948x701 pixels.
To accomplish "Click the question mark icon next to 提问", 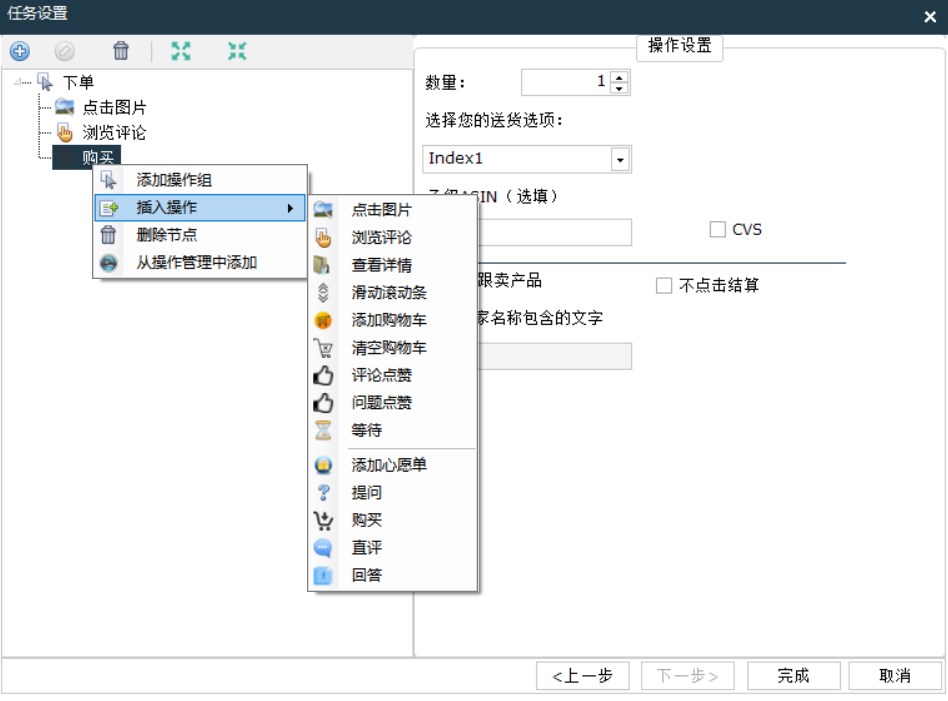I will coord(323,493).
